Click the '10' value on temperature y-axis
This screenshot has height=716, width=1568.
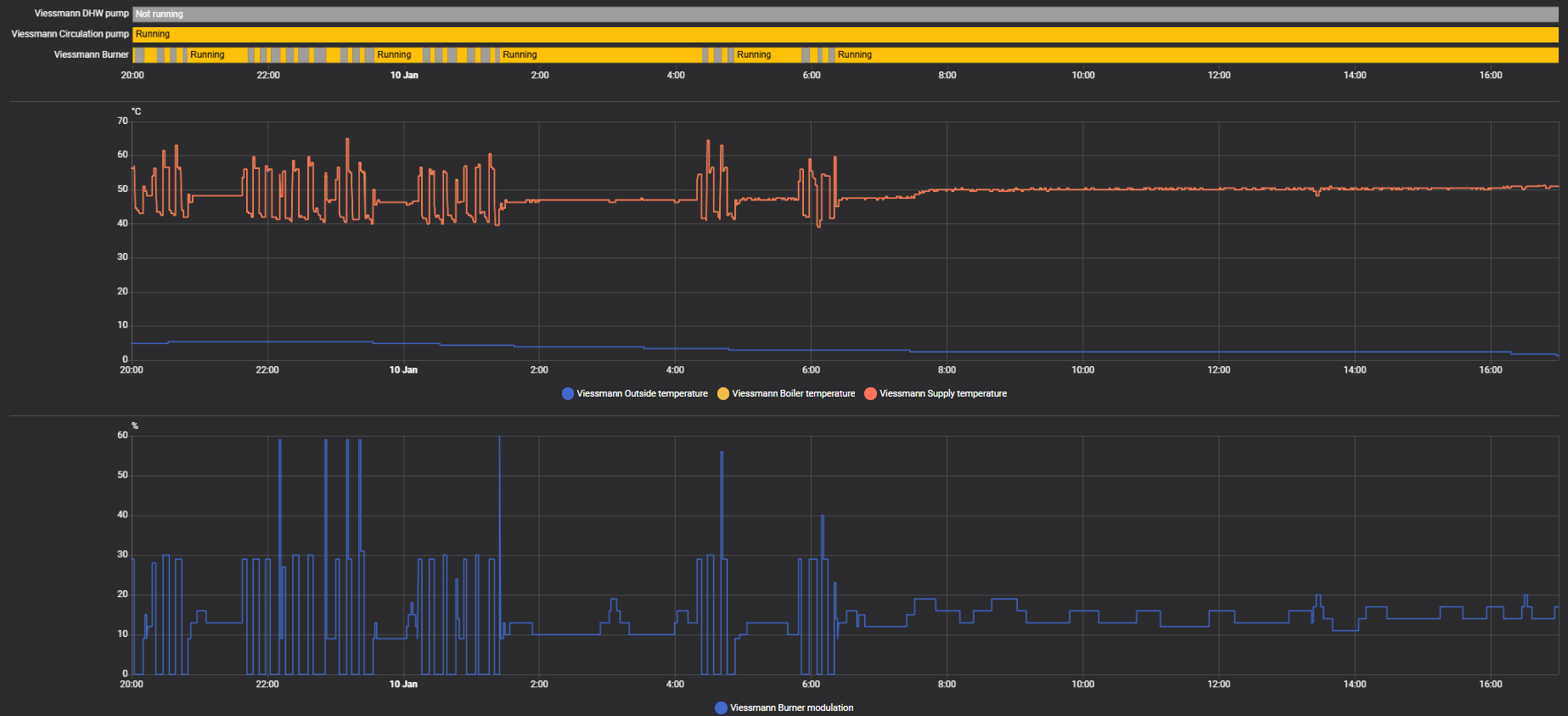(123, 325)
